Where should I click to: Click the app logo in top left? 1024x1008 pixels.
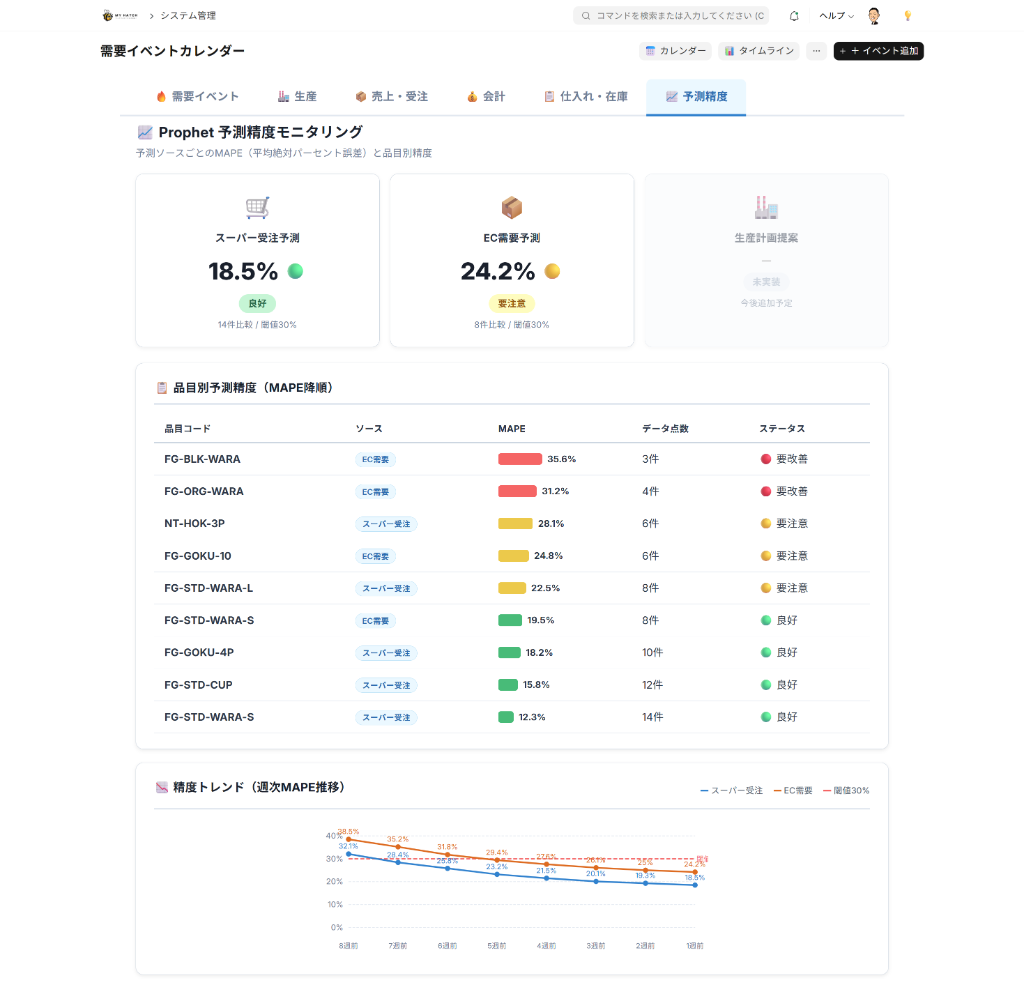point(118,16)
